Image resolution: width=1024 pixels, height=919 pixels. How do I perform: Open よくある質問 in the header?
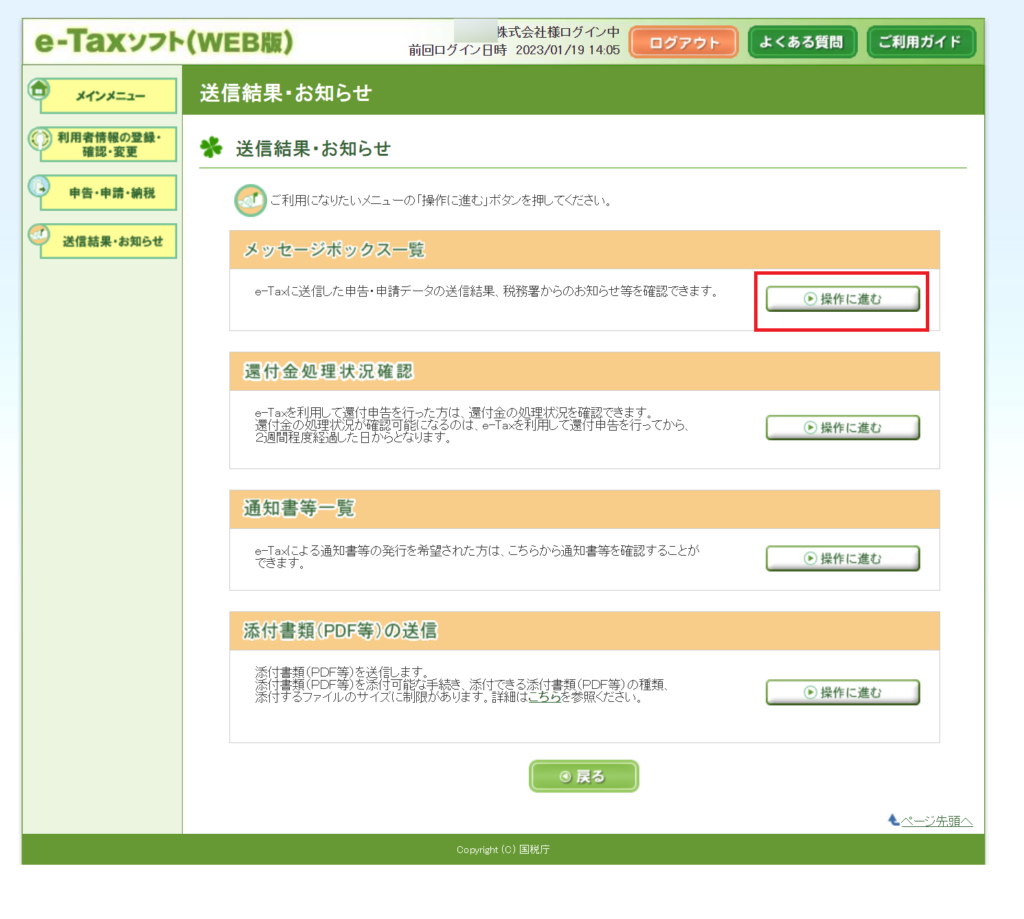802,42
